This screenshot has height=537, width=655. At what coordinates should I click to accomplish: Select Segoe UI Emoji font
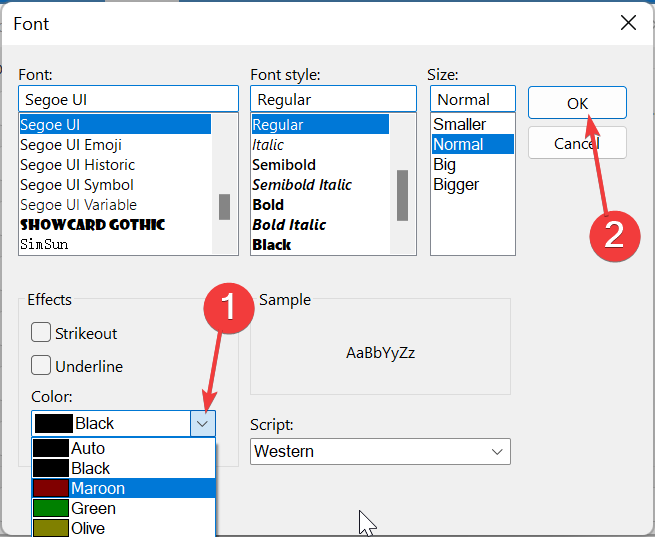(x=115, y=145)
